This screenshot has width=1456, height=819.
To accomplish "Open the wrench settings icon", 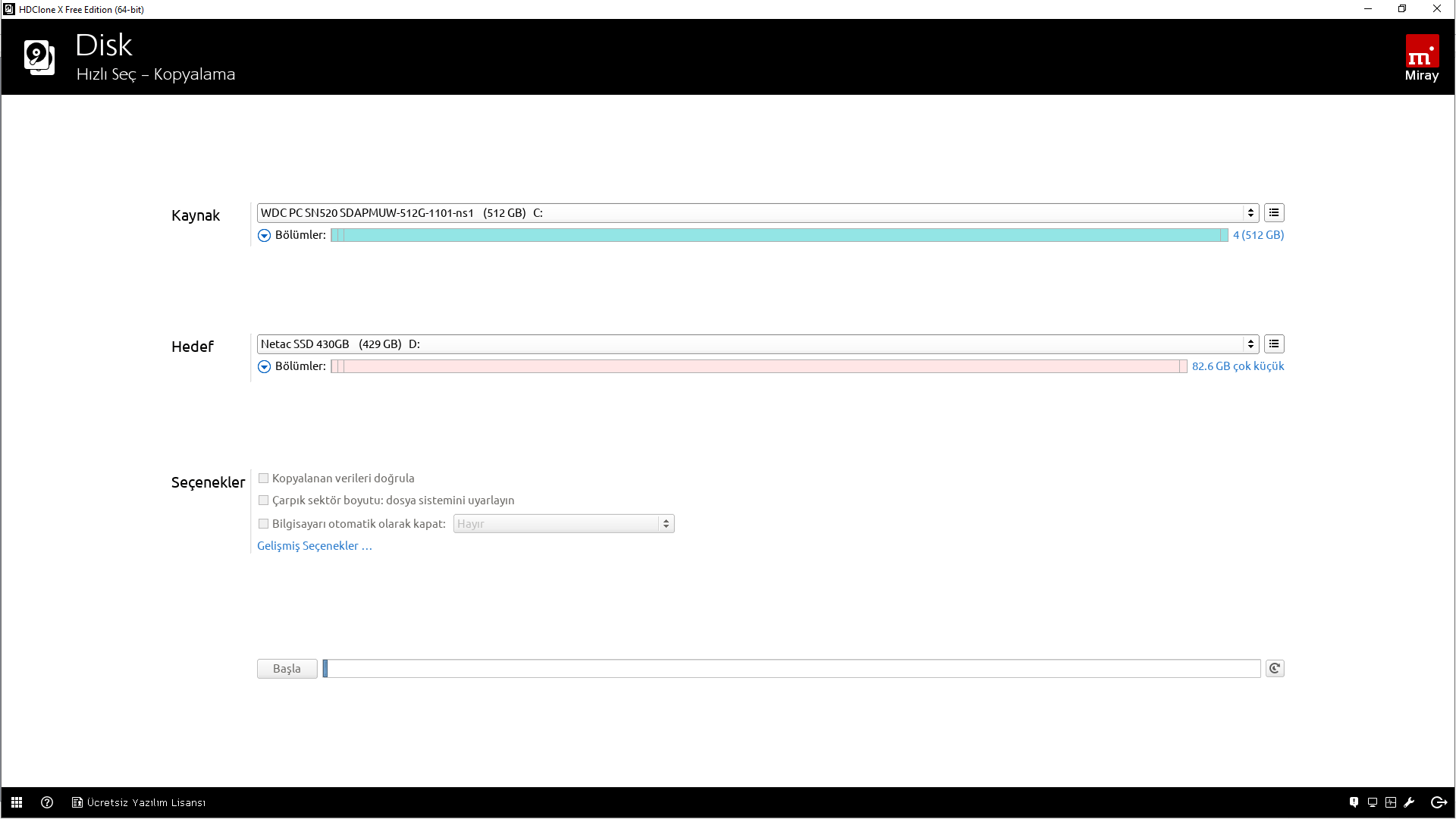I will 1410,802.
